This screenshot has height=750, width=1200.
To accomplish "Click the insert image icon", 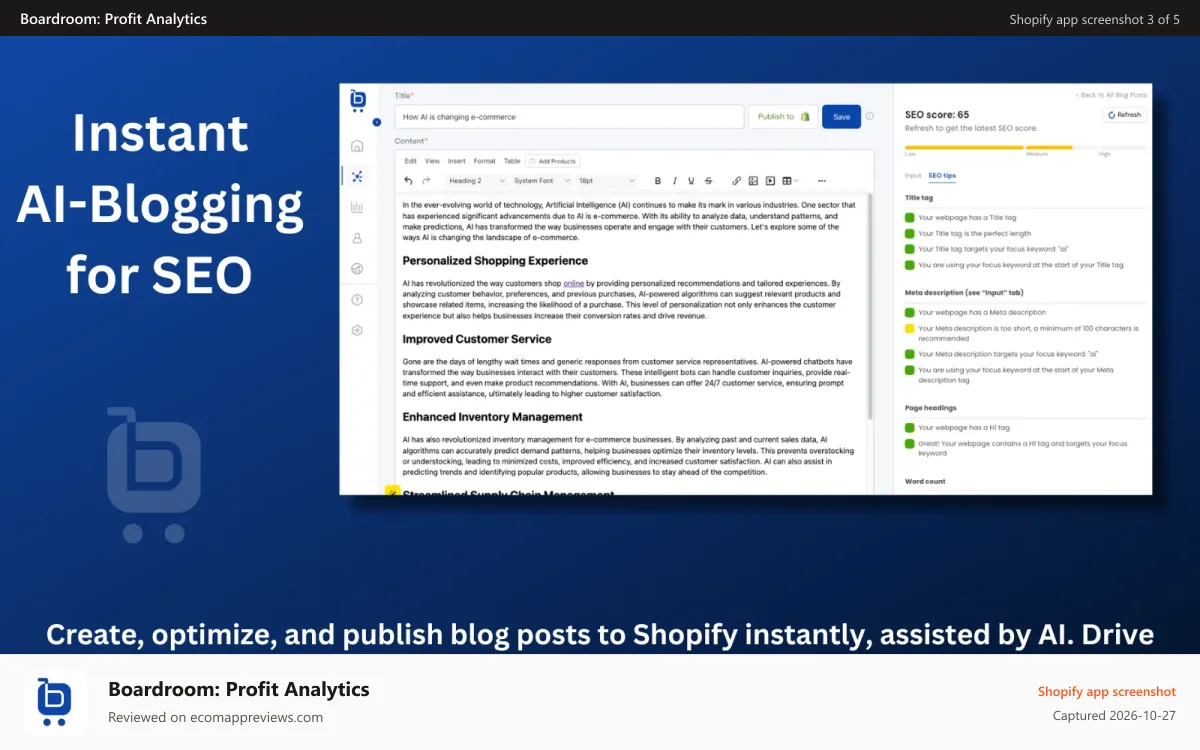I will pos(753,181).
